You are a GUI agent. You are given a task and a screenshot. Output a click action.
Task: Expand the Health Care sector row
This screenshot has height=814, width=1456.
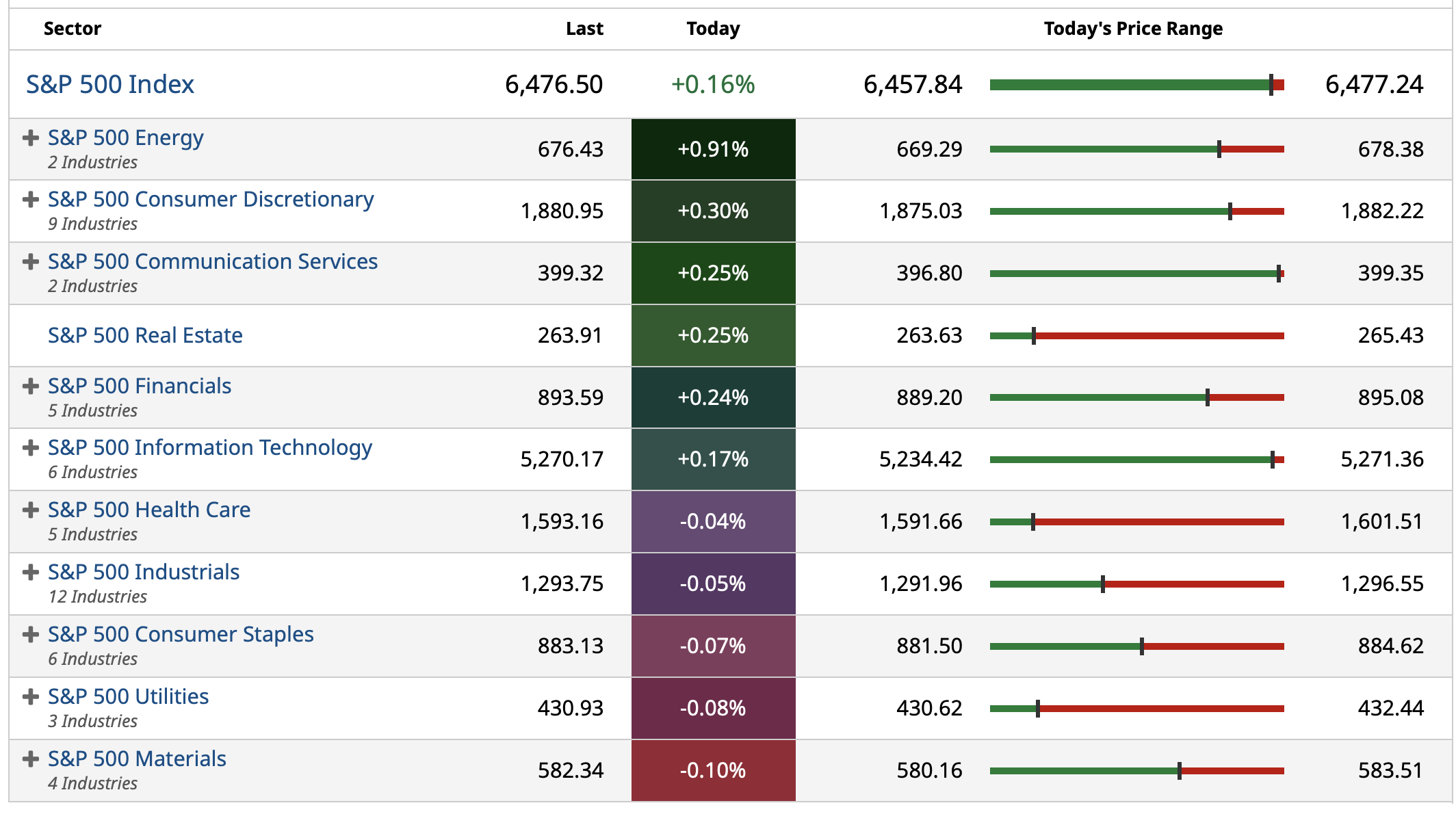click(x=30, y=510)
